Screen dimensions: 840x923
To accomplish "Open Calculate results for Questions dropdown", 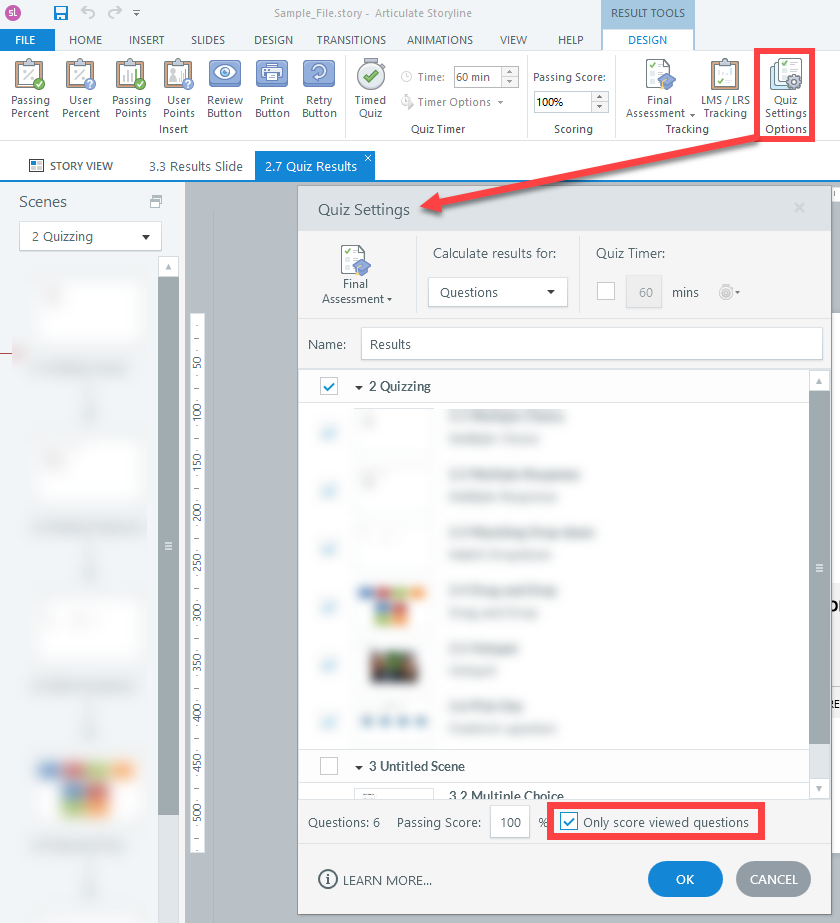I will tap(497, 292).
